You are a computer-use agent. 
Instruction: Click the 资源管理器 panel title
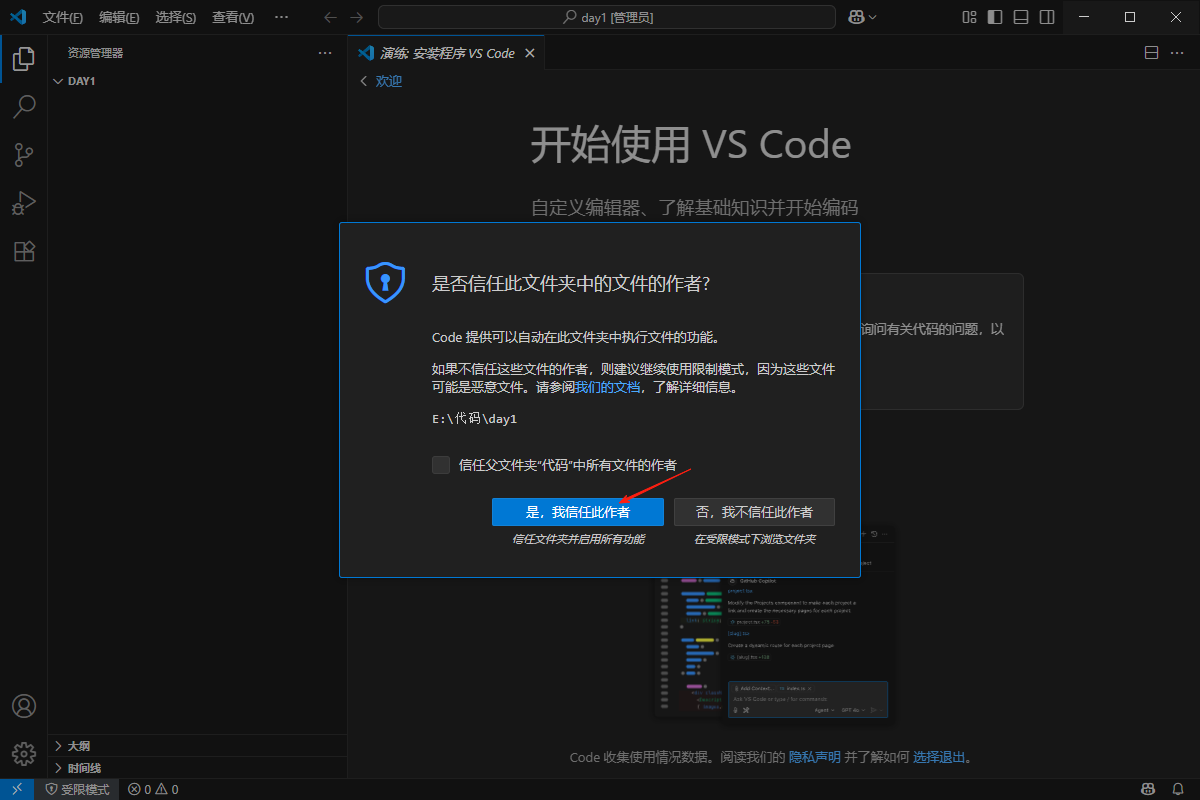(96, 53)
